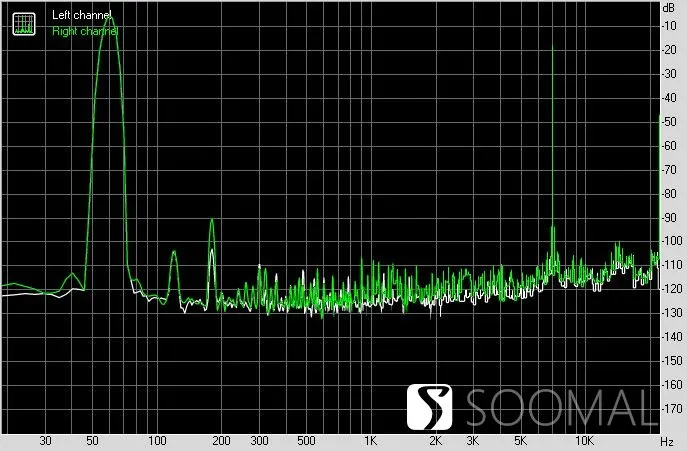Click the -80 dB axis value
The height and width of the screenshot is (451, 687).
(x=669, y=193)
